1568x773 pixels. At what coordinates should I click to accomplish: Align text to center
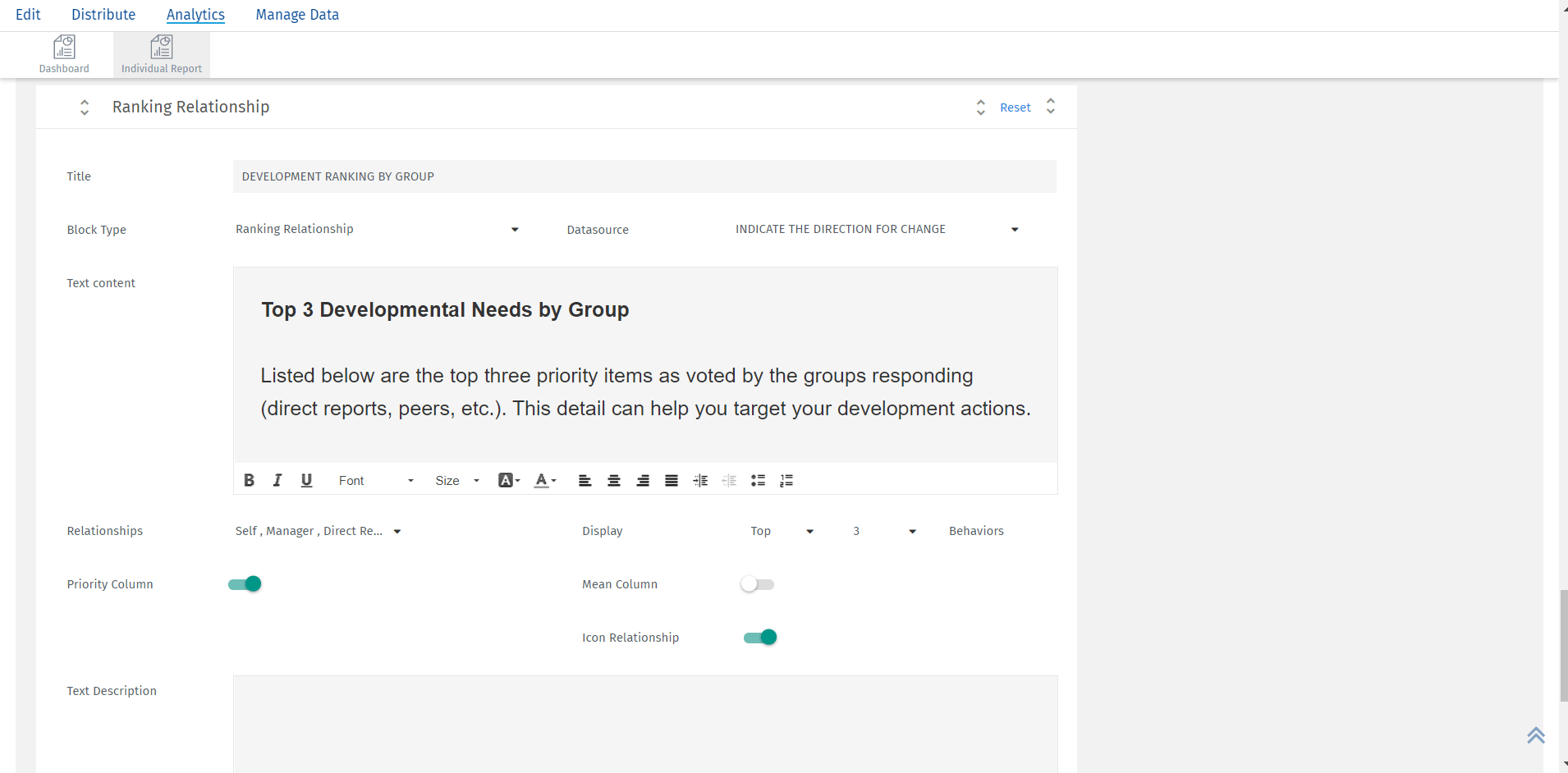(x=613, y=480)
